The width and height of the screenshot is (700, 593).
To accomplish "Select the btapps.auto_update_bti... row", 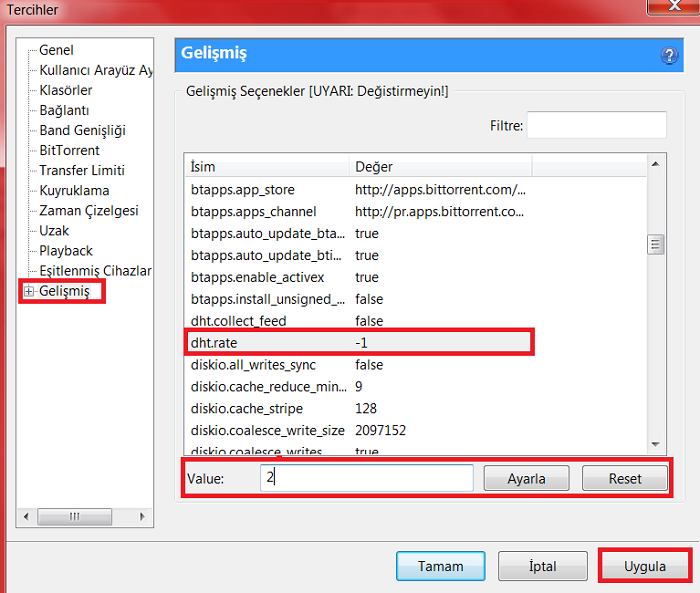I will click(415, 255).
